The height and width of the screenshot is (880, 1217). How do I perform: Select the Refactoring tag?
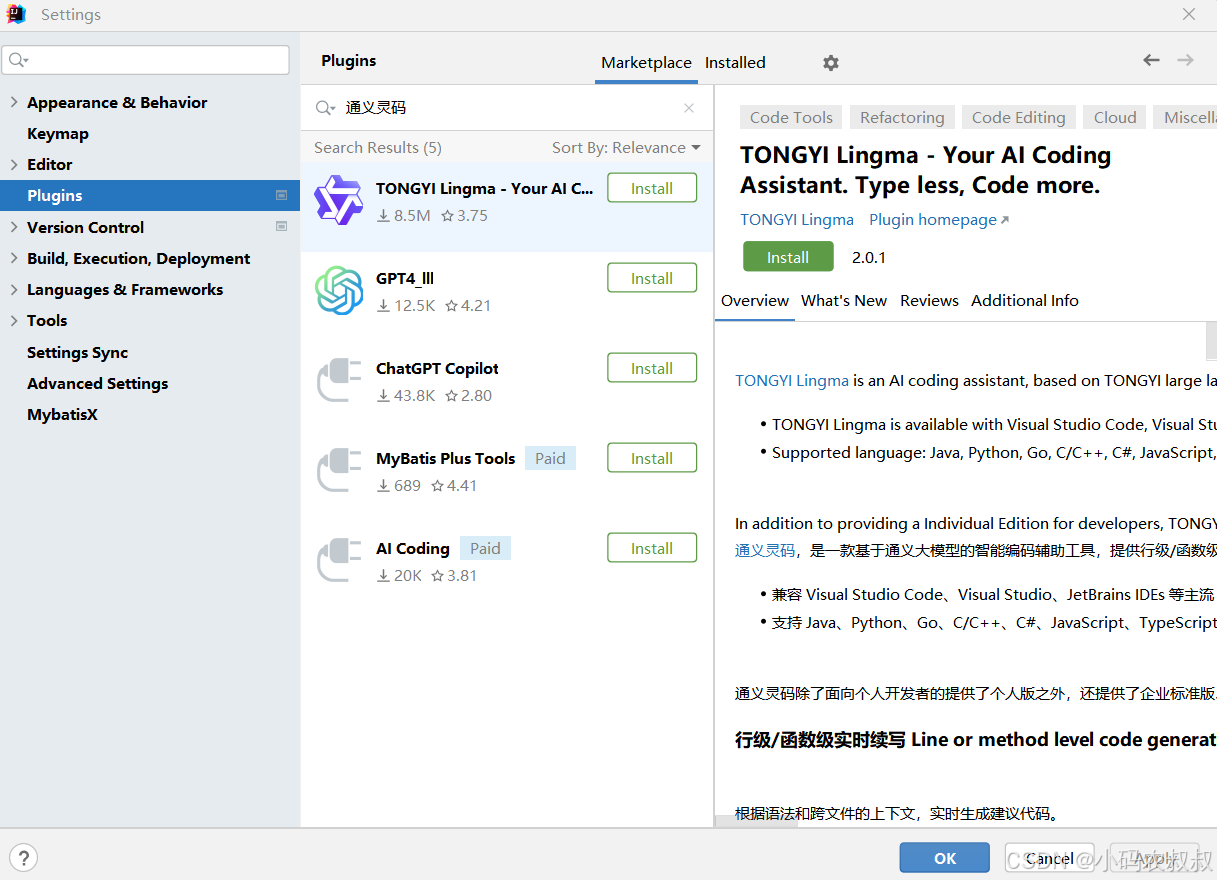(902, 117)
